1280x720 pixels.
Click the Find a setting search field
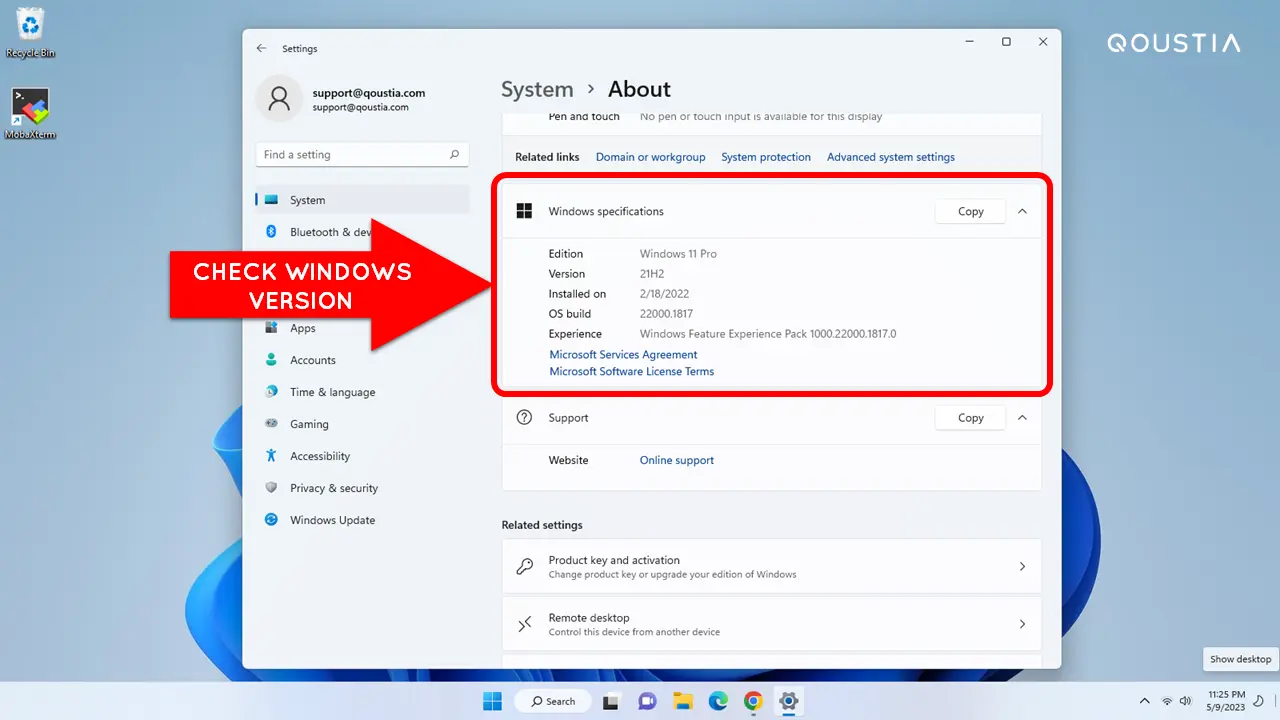coord(362,155)
